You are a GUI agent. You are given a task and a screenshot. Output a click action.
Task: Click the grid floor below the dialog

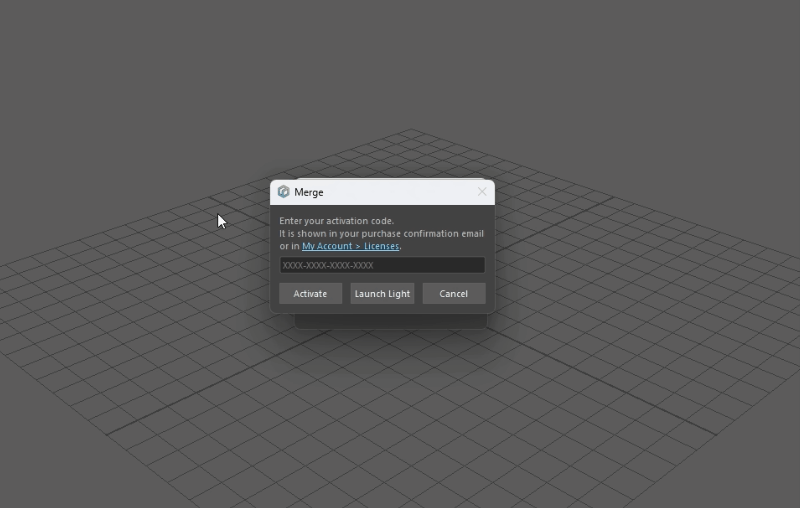(400, 420)
